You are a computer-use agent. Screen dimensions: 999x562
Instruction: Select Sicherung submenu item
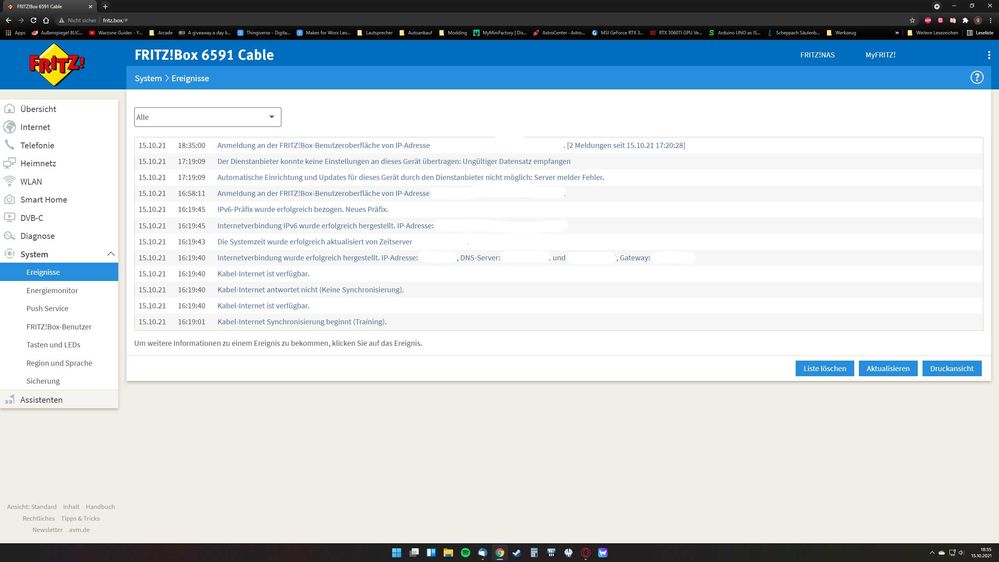click(x=43, y=381)
